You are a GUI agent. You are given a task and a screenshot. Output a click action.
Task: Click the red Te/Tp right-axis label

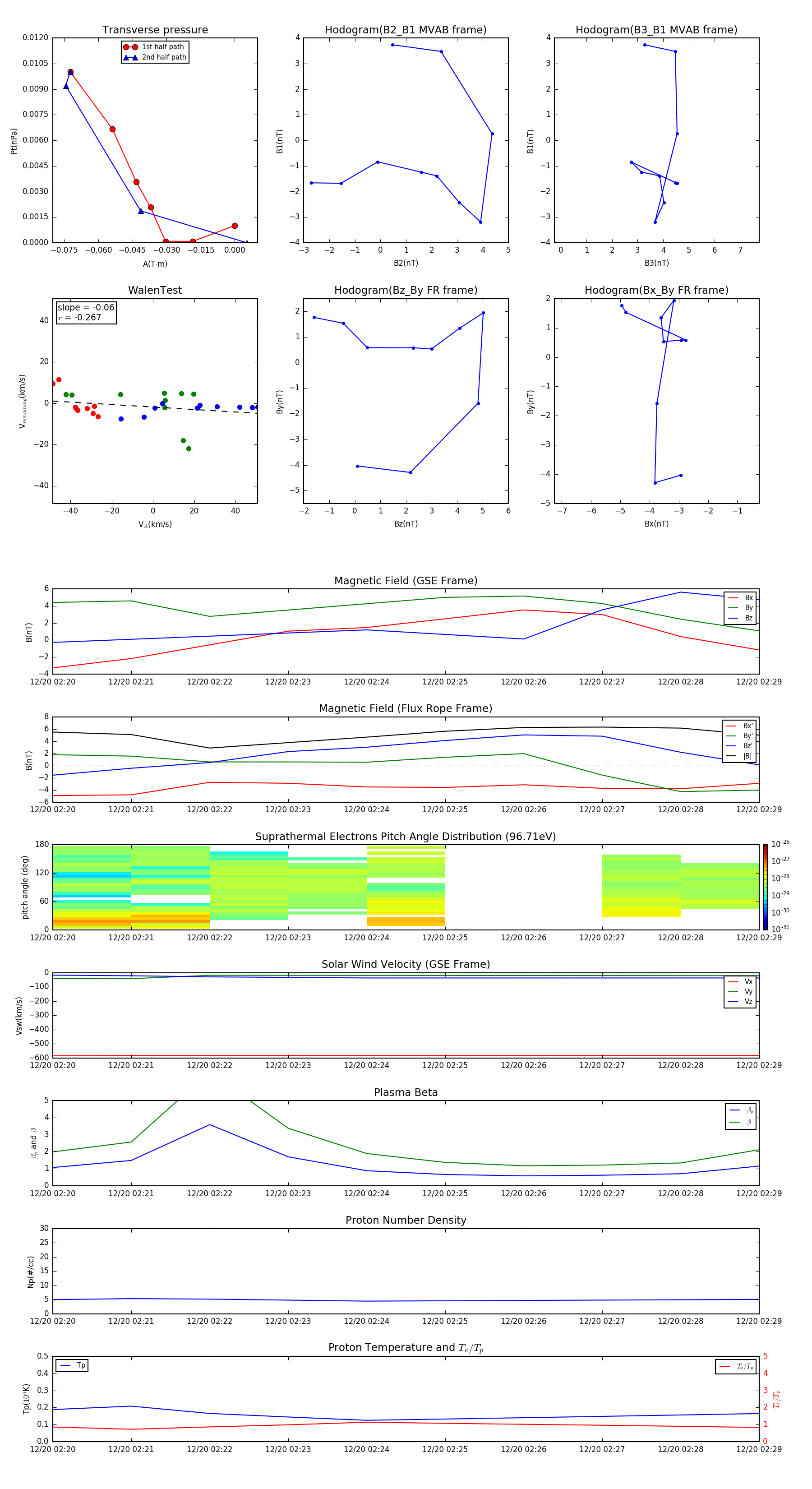coord(776,1399)
